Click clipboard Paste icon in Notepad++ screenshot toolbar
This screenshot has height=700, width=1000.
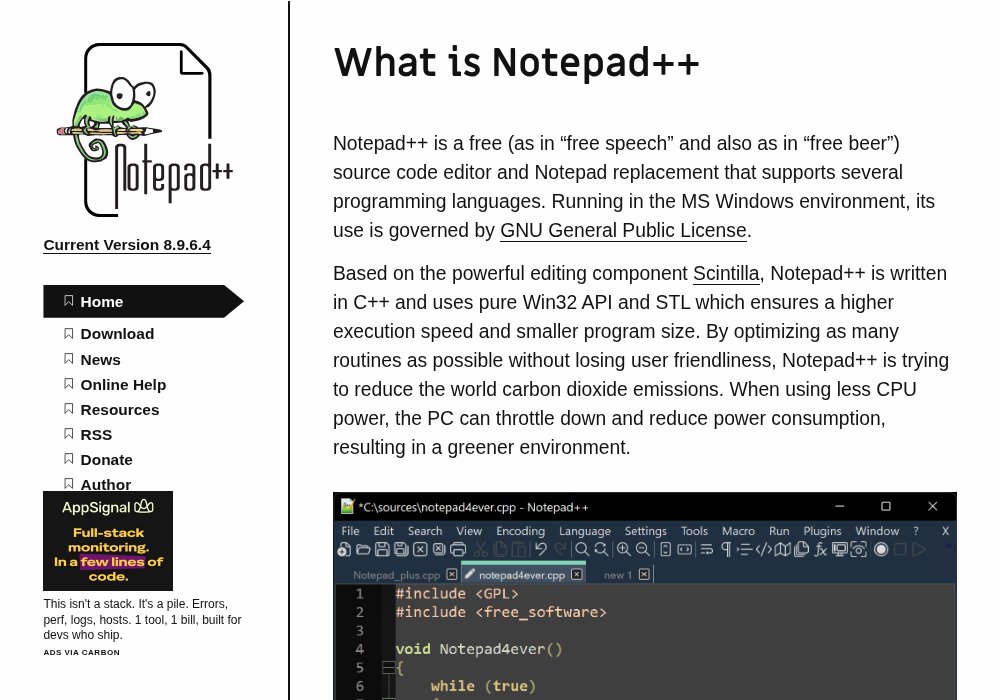tap(519, 550)
